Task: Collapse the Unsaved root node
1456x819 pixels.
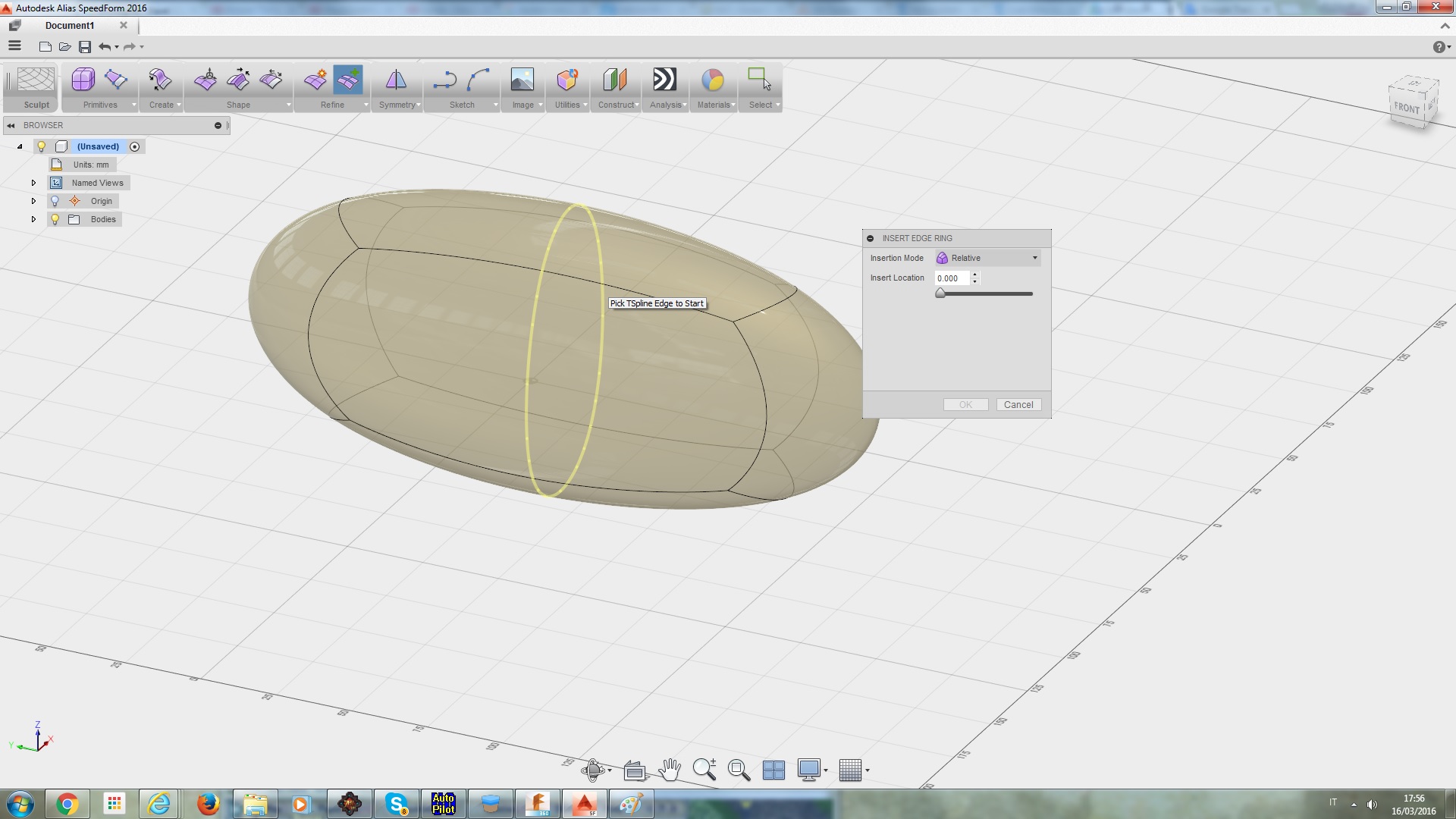Action: click(x=20, y=146)
